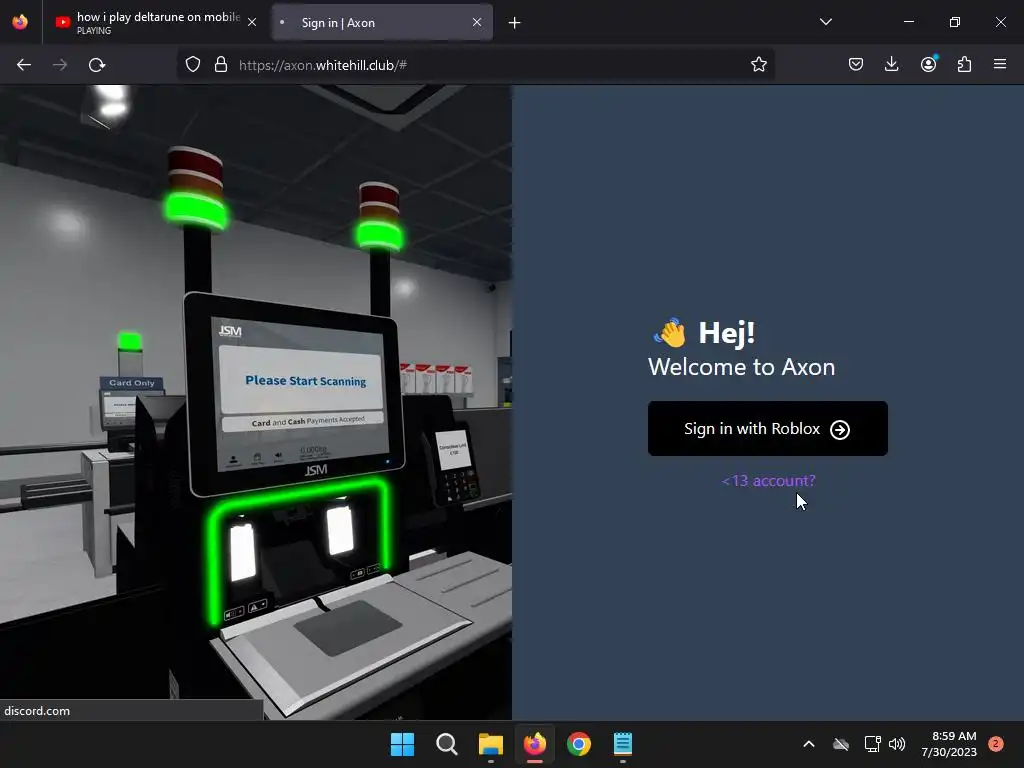1024x768 pixels.
Task: Go back to the previous page
Action: [x=24, y=65]
